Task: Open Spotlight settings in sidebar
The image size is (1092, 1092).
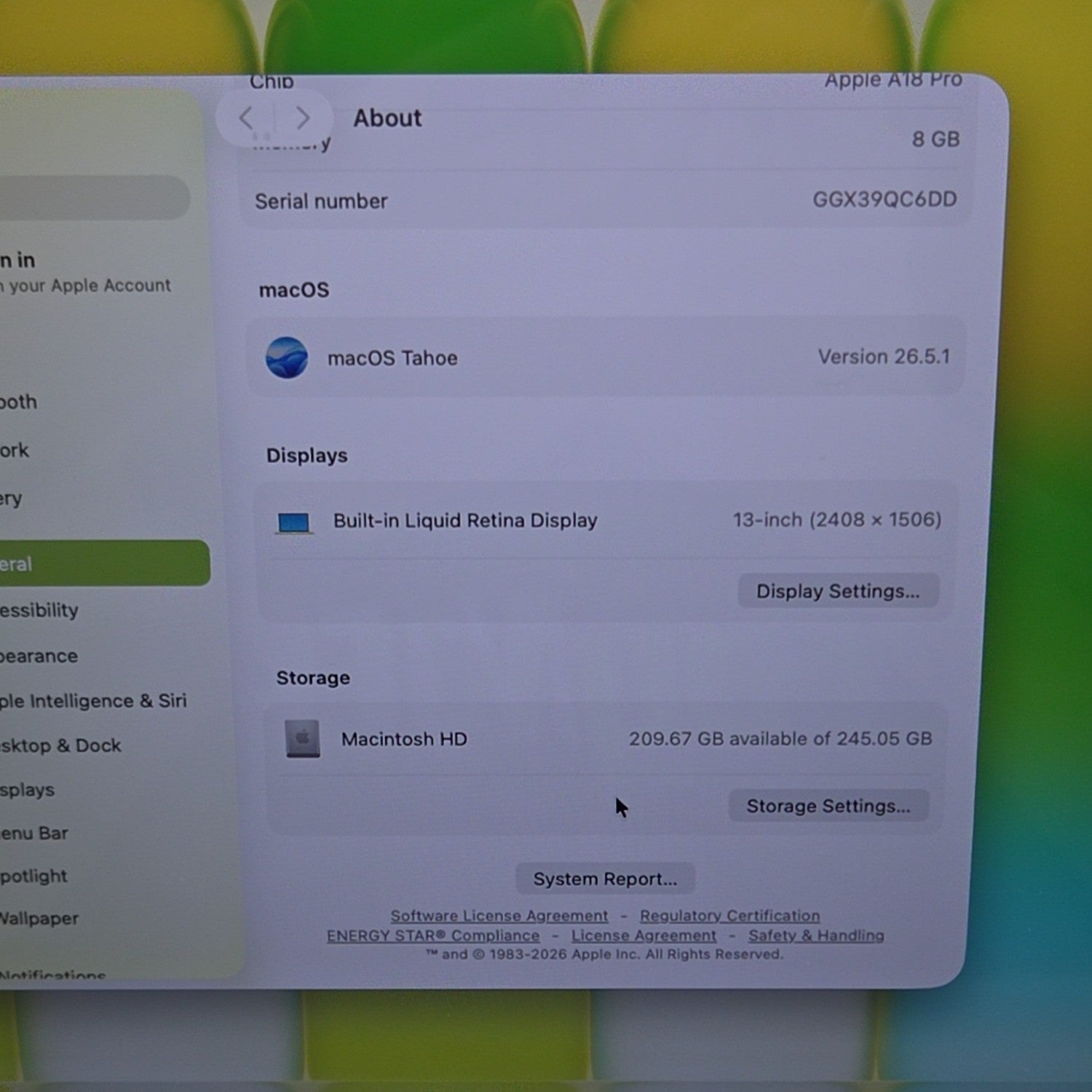Action: click(33, 876)
